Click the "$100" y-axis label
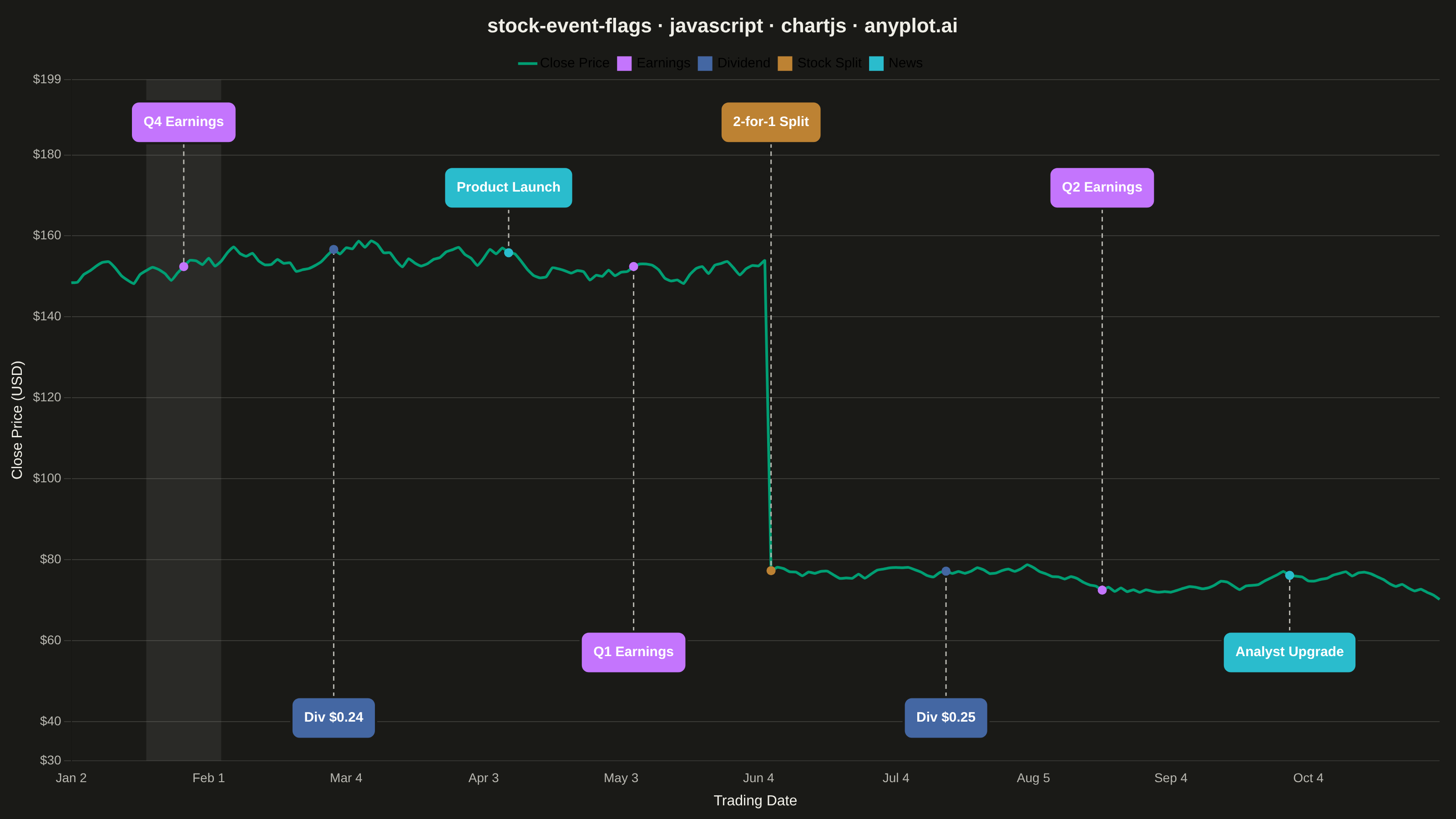1456x819 pixels. pos(47,478)
